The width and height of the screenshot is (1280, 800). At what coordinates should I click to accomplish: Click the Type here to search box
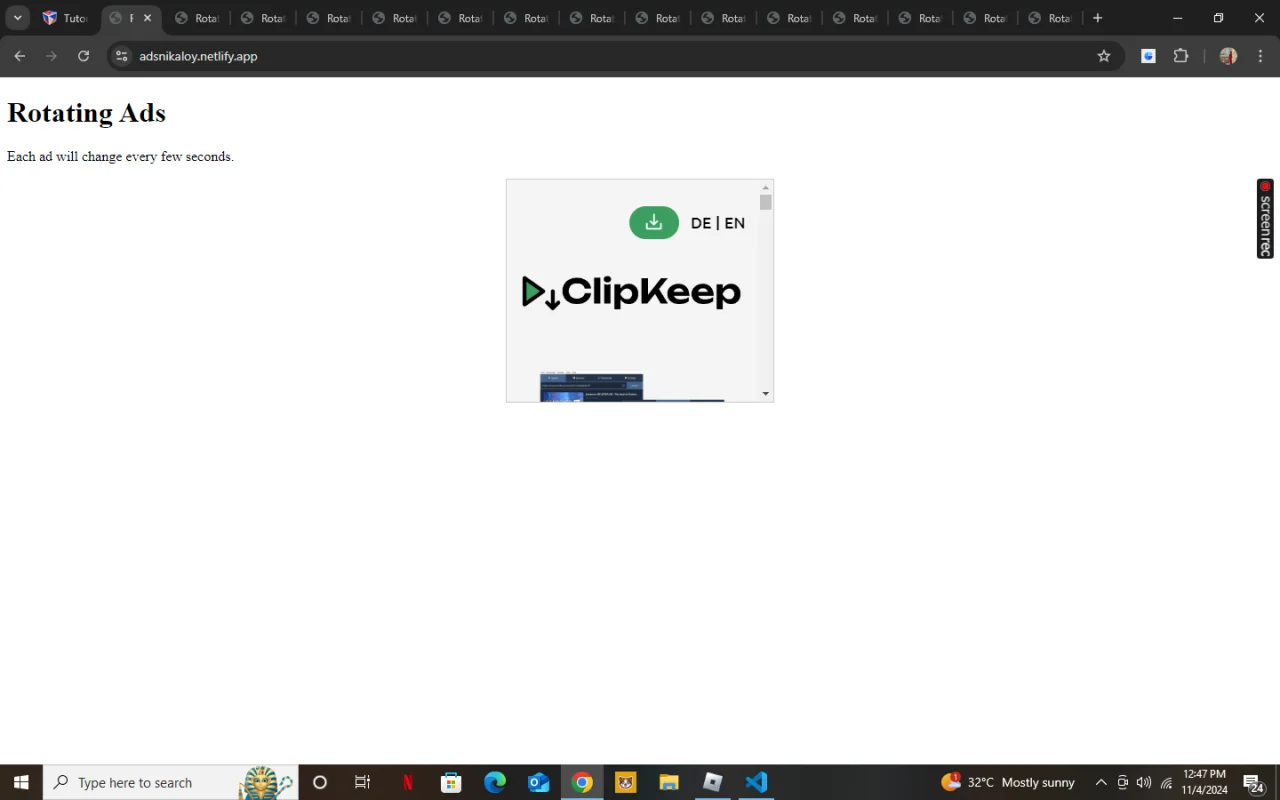click(171, 782)
